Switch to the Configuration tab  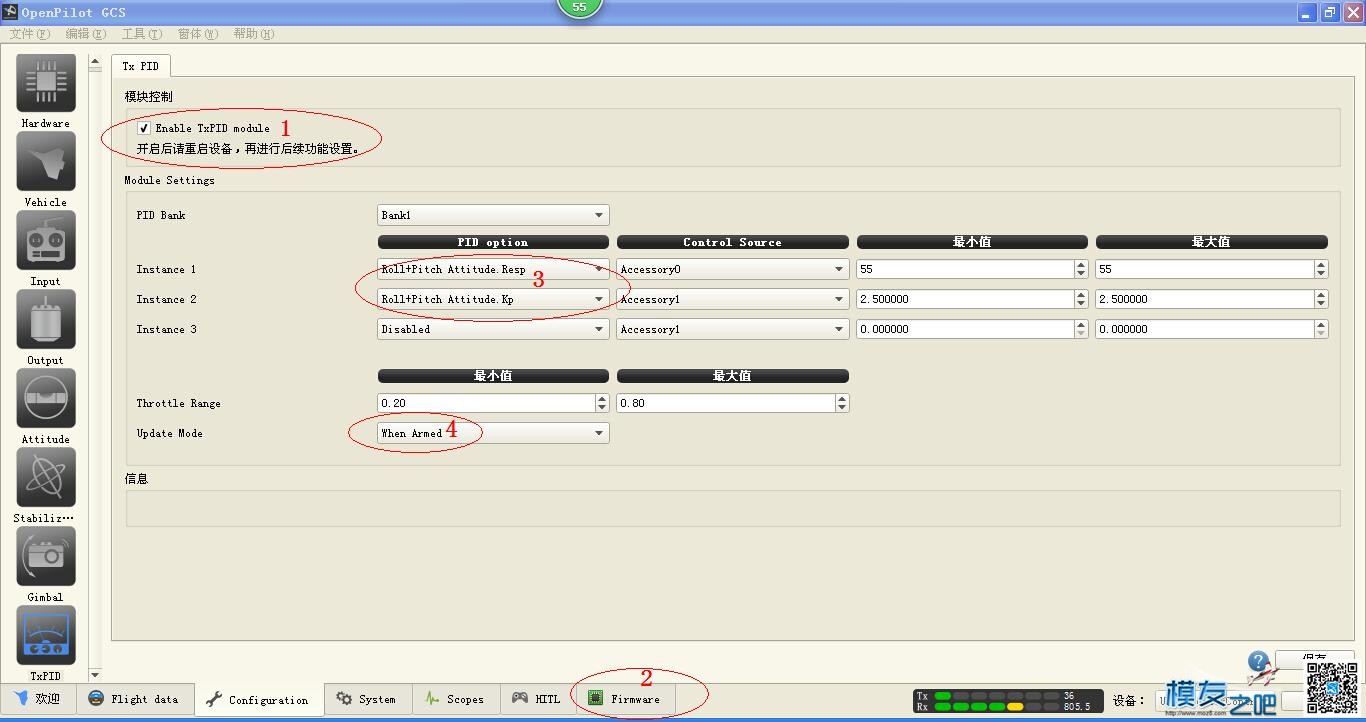pyautogui.click(x=258, y=700)
